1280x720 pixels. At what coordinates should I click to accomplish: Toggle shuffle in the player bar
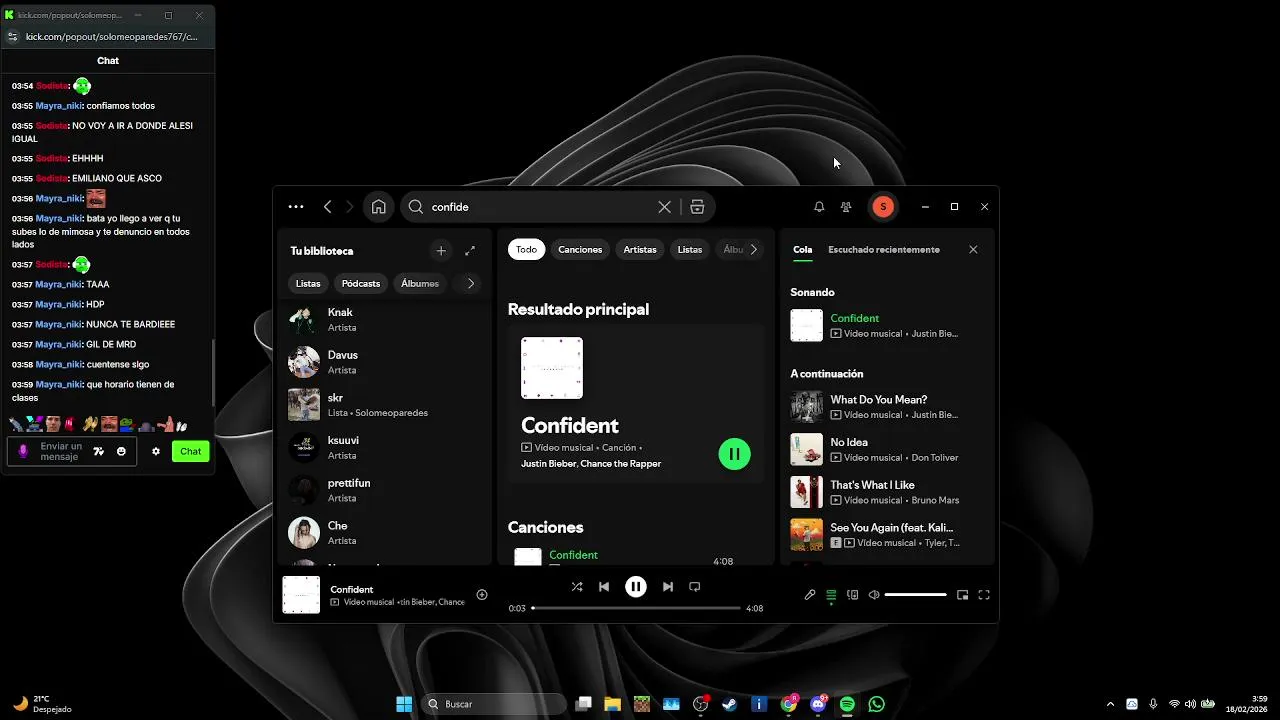pyautogui.click(x=577, y=587)
